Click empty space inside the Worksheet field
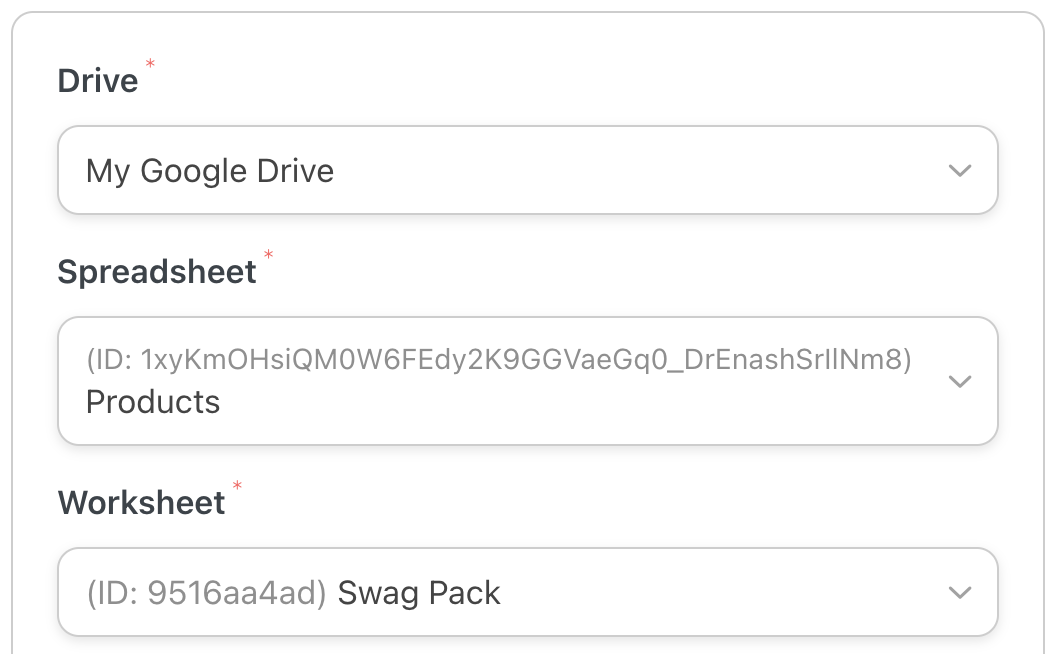Image resolution: width=1056 pixels, height=654 pixels. pos(720,593)
